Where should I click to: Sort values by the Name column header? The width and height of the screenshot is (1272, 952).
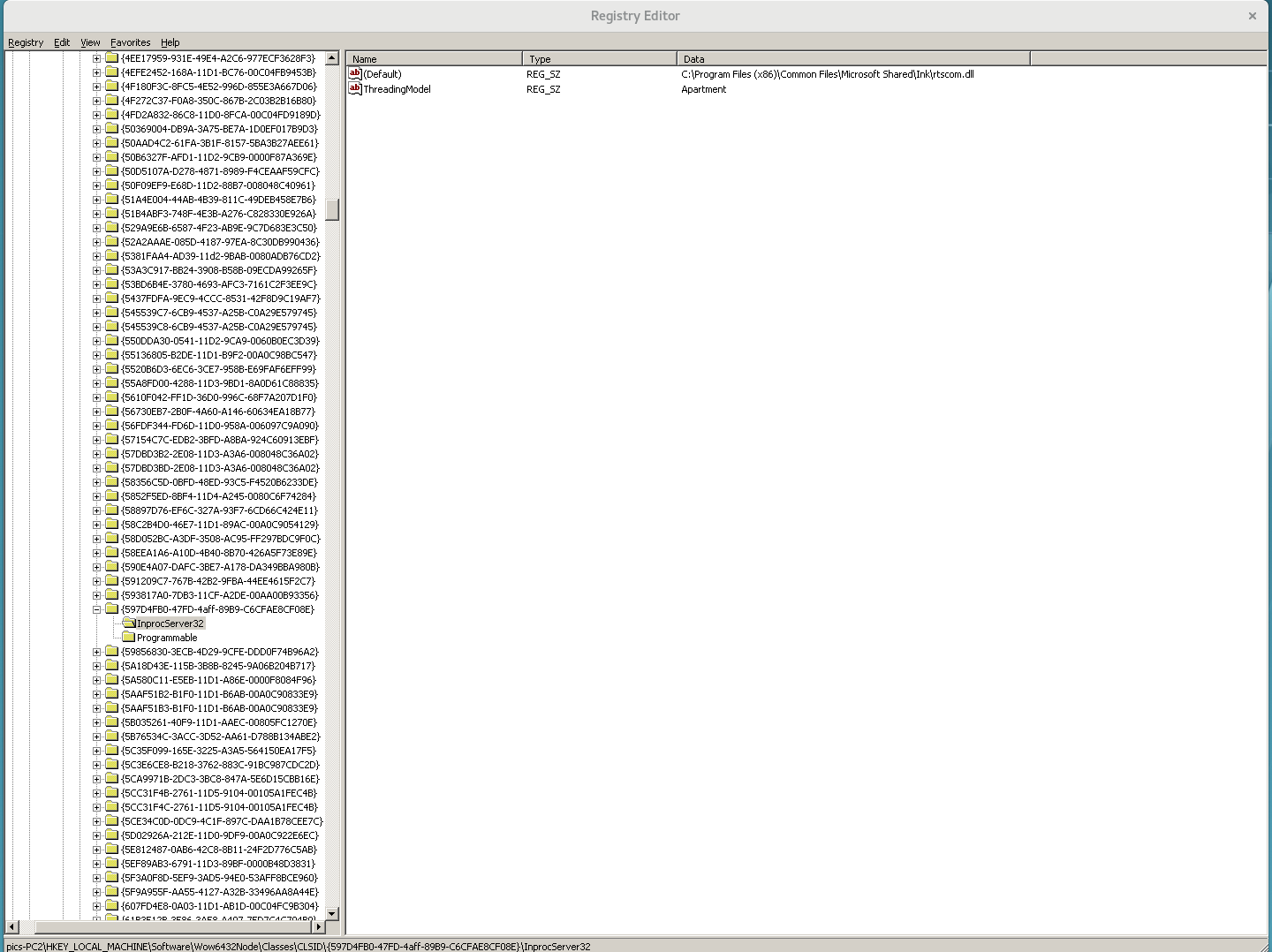point(435,59)
